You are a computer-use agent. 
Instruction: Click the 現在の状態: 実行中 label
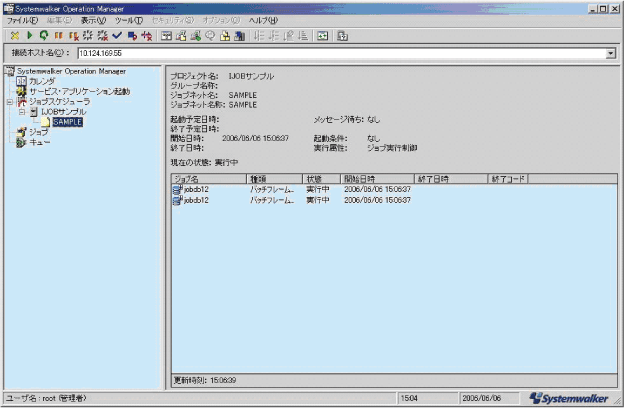click(x=204, y=162)
